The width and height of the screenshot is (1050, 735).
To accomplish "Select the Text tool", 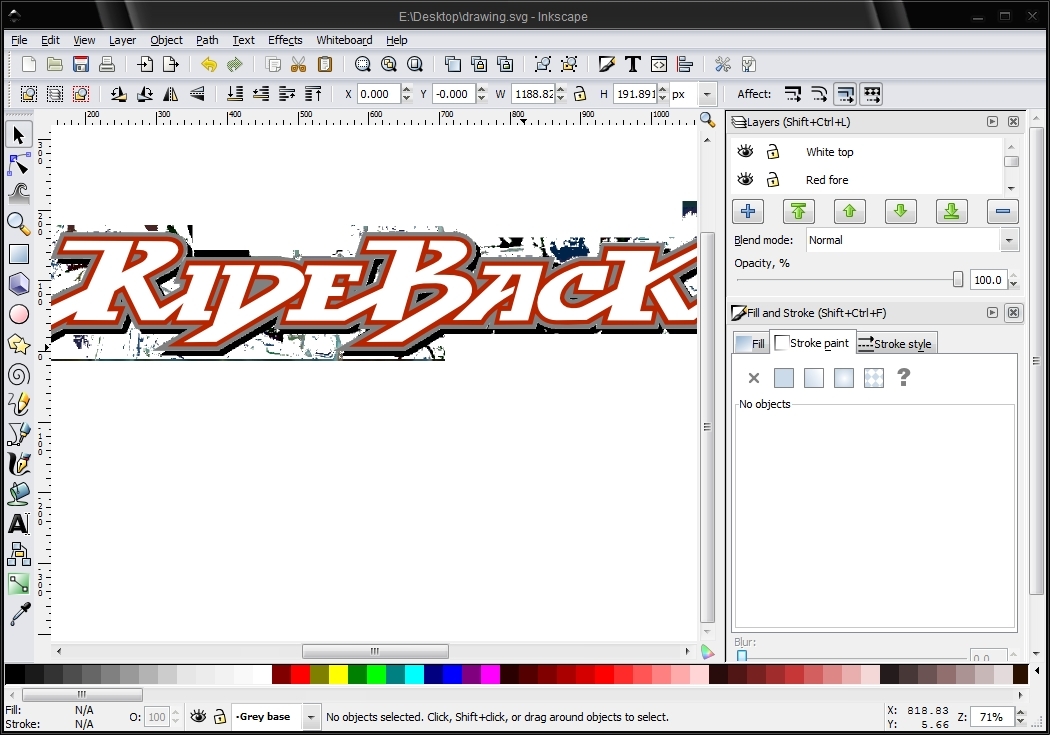I will (19, 523).
